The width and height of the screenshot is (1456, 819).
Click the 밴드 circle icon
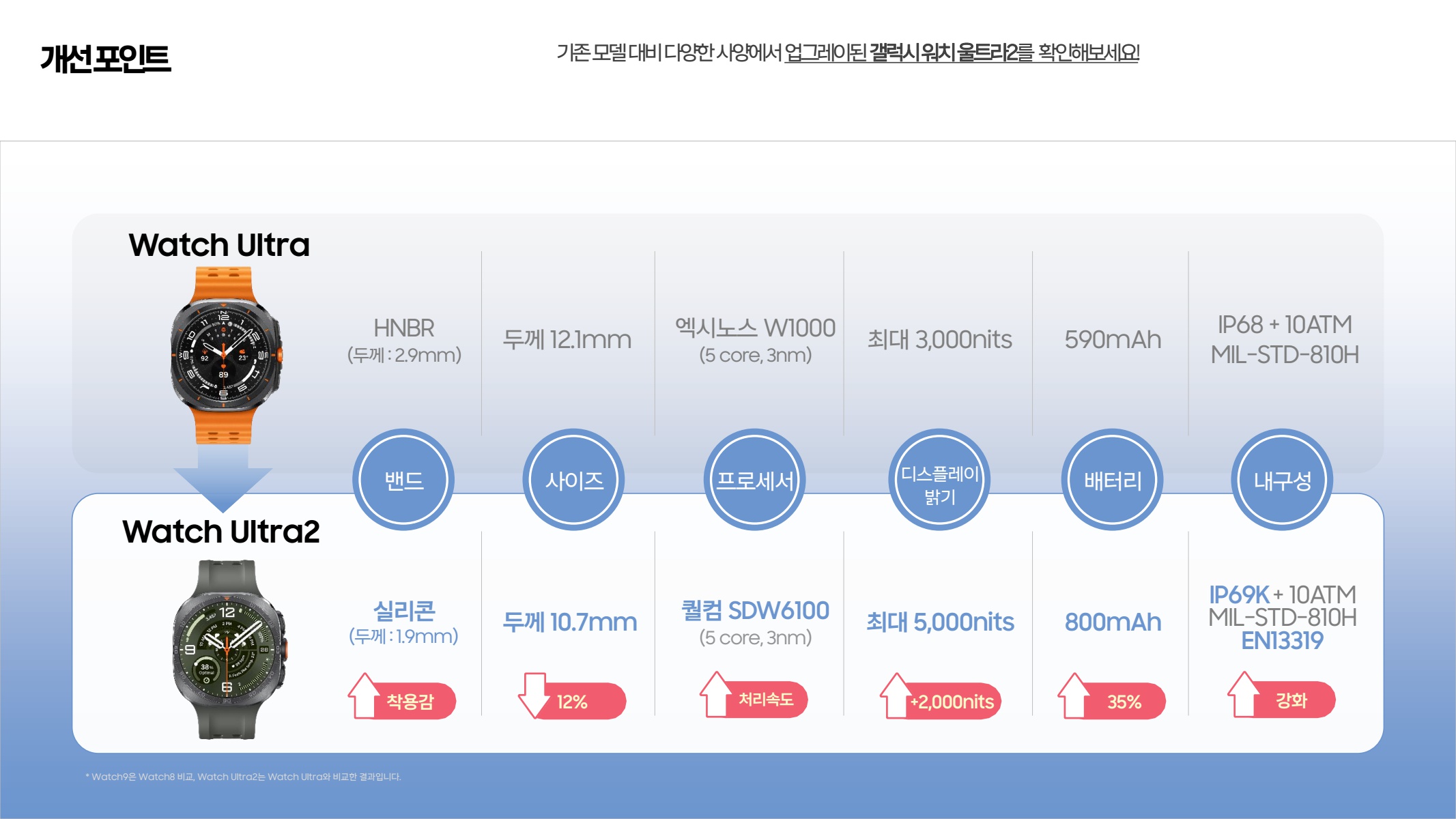(x=403, y=480)
